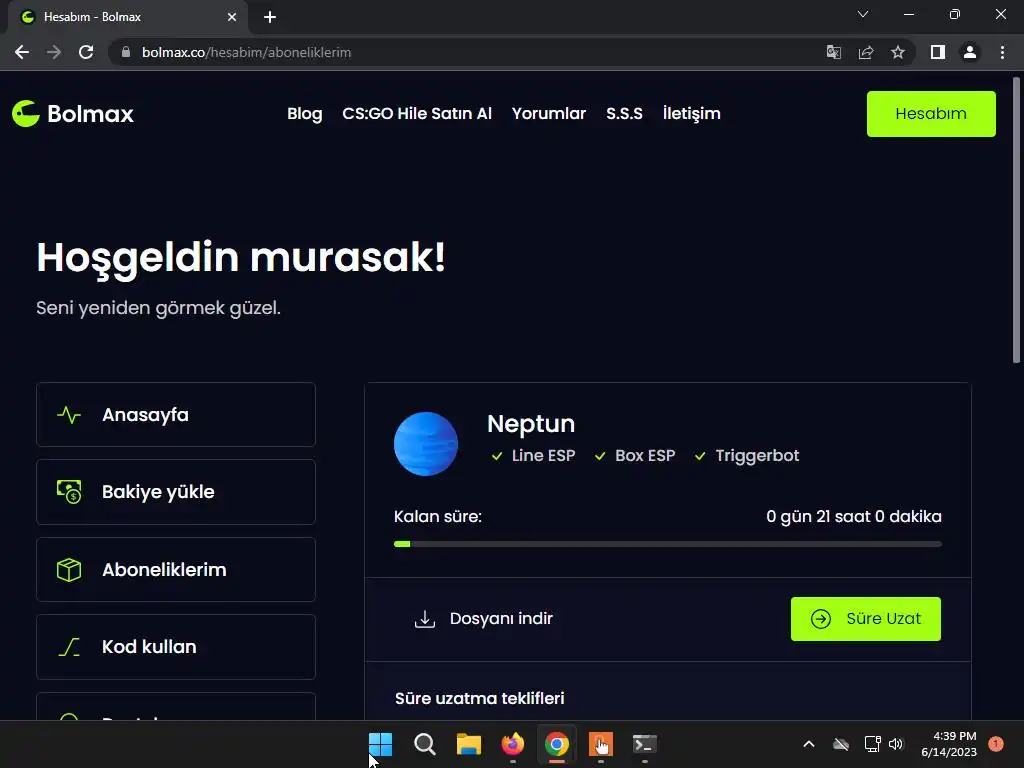Screen dimensions: 1024x768
Task: Click the Triggerbot feature label
Action: point(757,455)
